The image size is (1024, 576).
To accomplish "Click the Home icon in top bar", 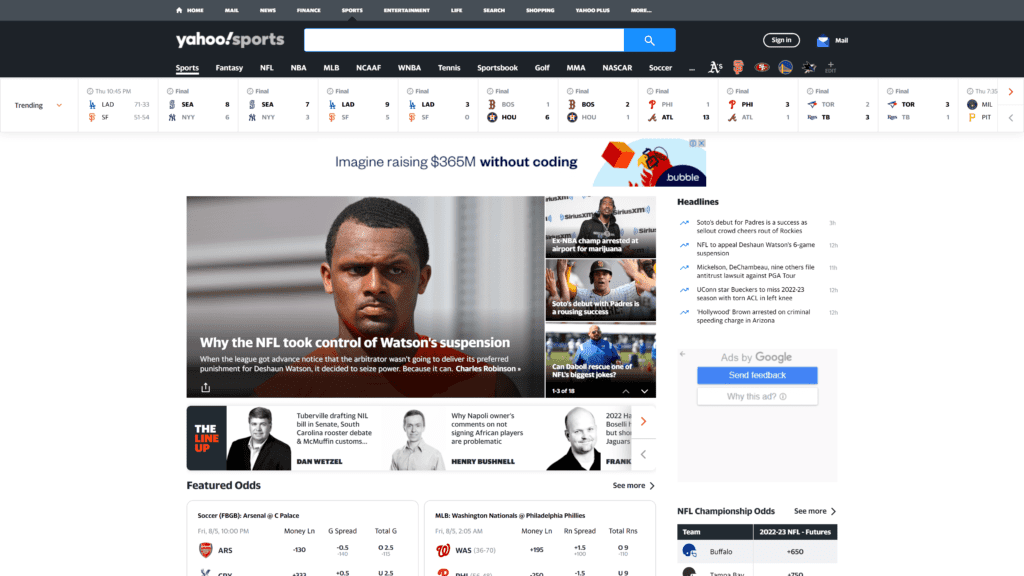I will pos(179,10).
